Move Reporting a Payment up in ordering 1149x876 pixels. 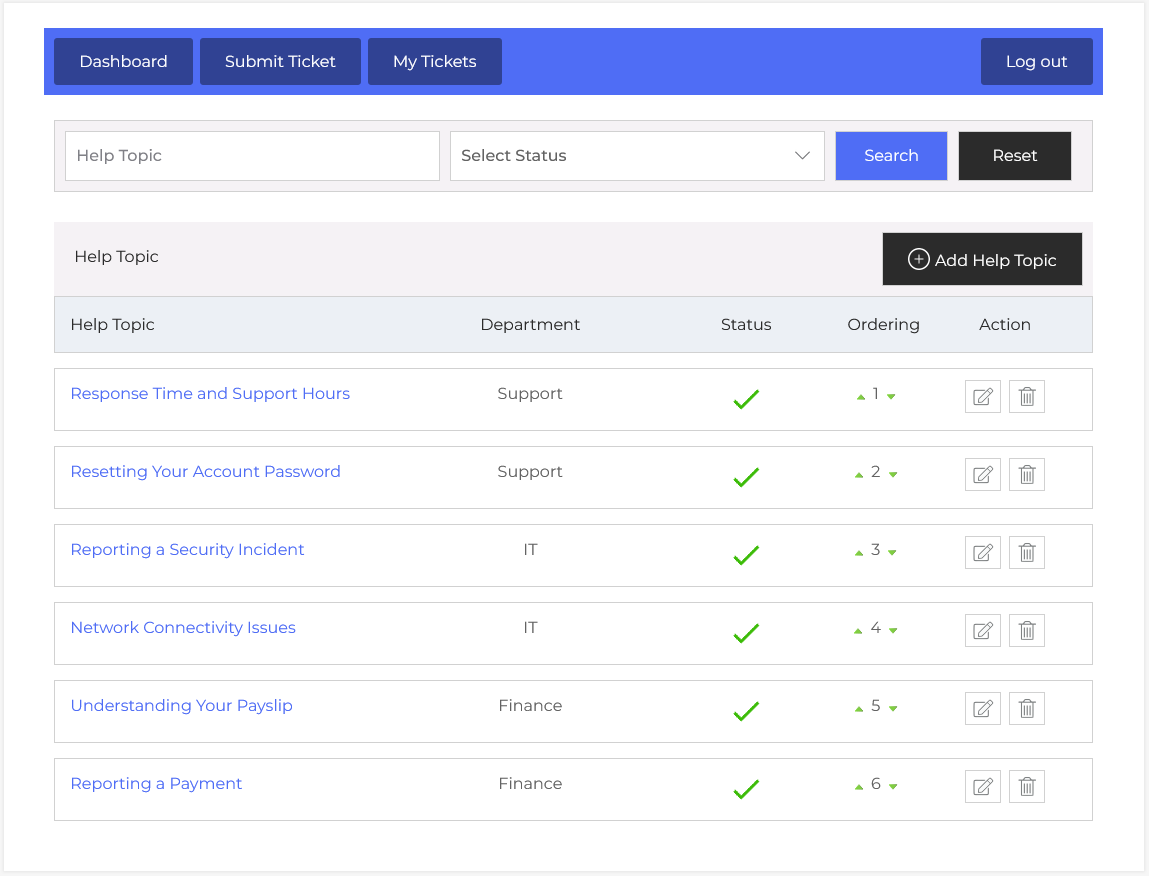(859, 787)
